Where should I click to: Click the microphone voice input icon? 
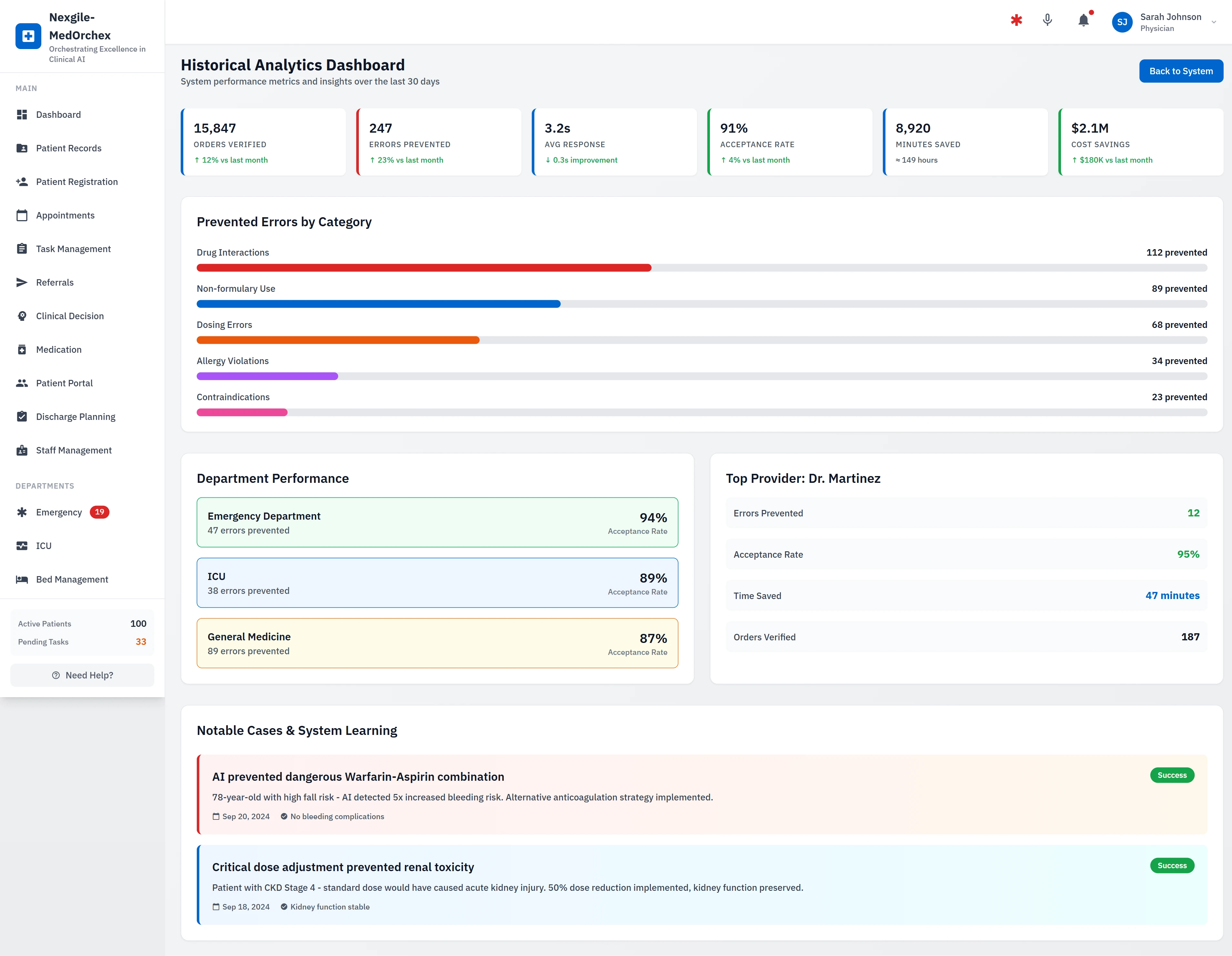[x=1047, y=21]
